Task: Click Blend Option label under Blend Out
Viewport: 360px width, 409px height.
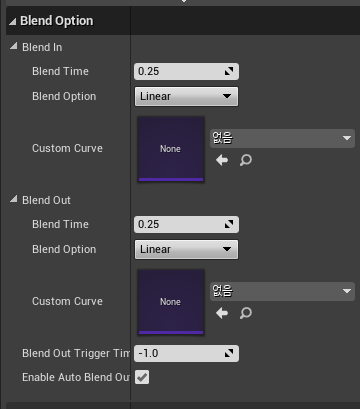Action: [64, 250]
